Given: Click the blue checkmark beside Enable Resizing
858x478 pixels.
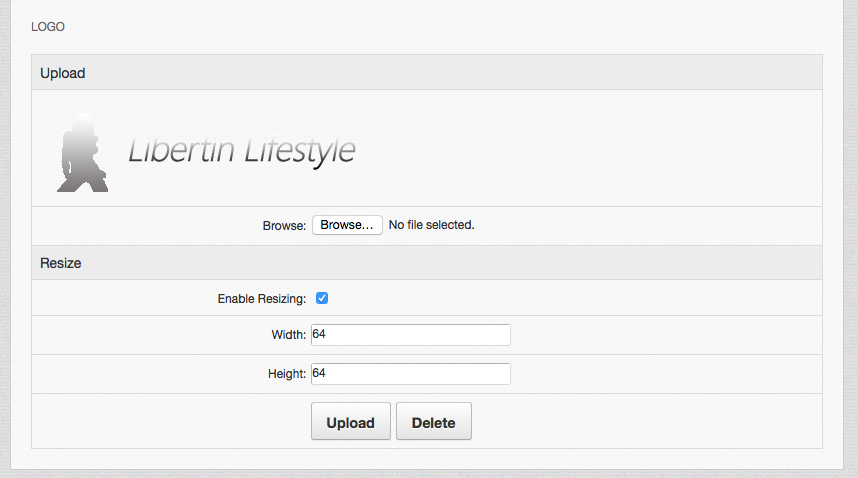Looking at the screenshot, I should point(322,298).
